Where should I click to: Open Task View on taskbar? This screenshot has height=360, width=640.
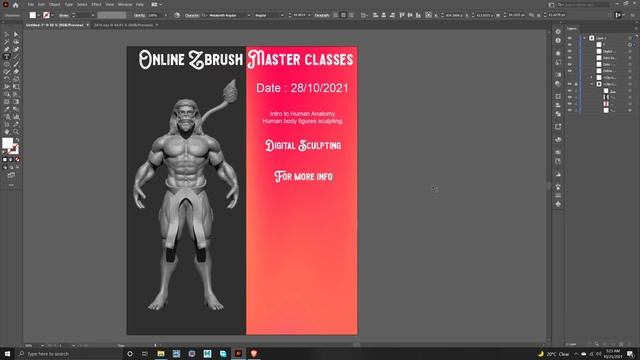145,353
